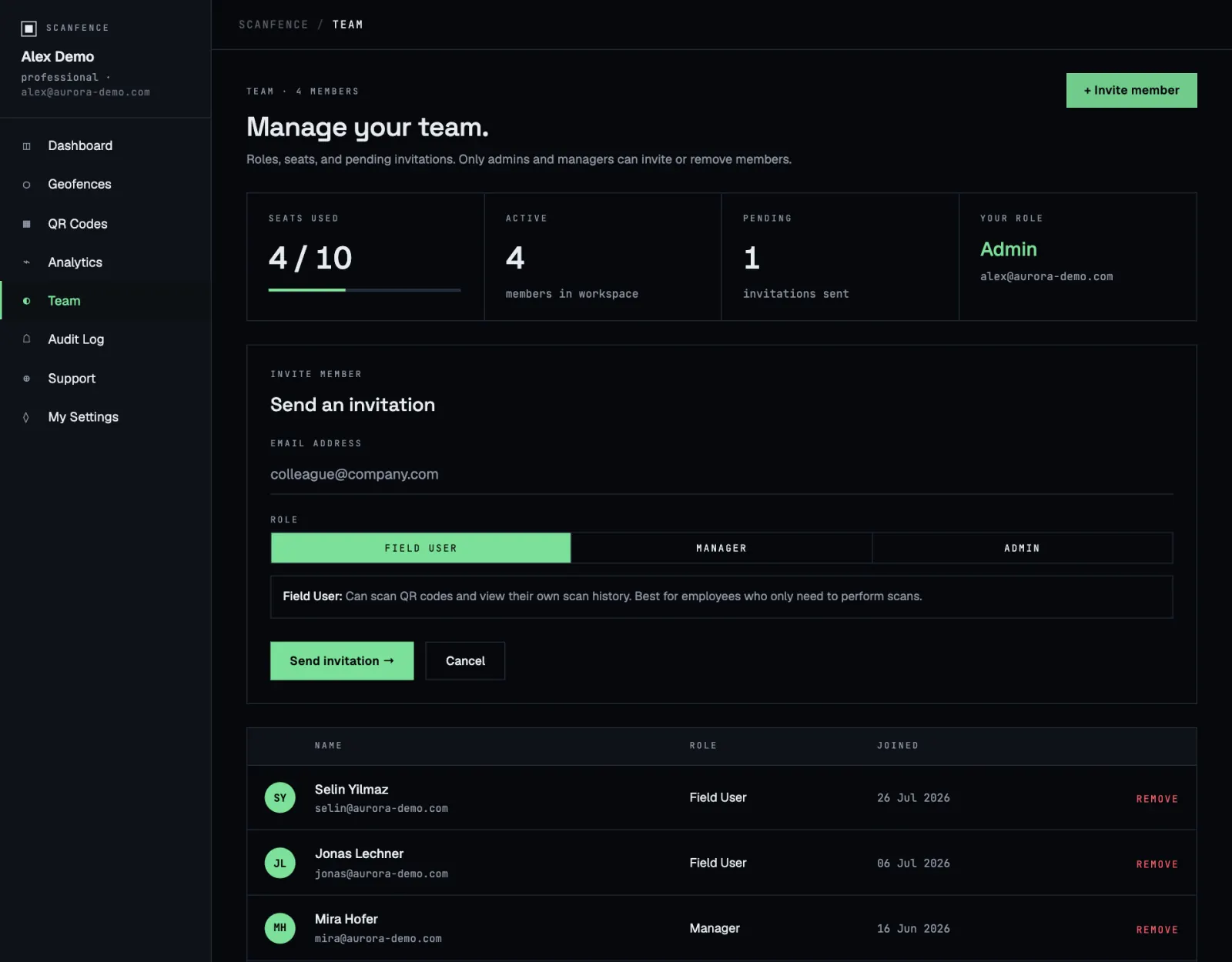Click the My Settings diamond icon
1232x962 pixels.
click(27, 417)
